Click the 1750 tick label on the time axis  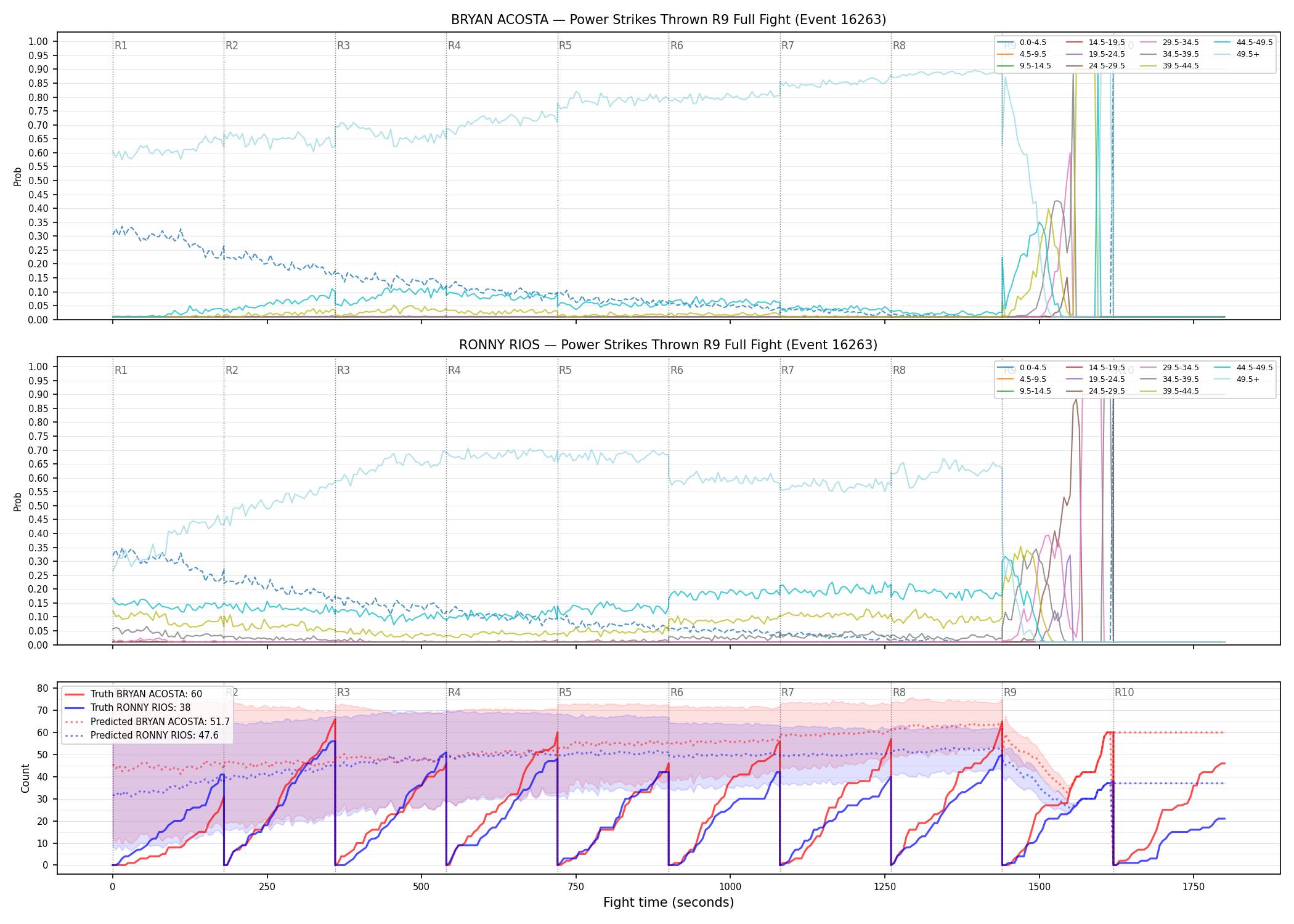tap(1194, 887)
